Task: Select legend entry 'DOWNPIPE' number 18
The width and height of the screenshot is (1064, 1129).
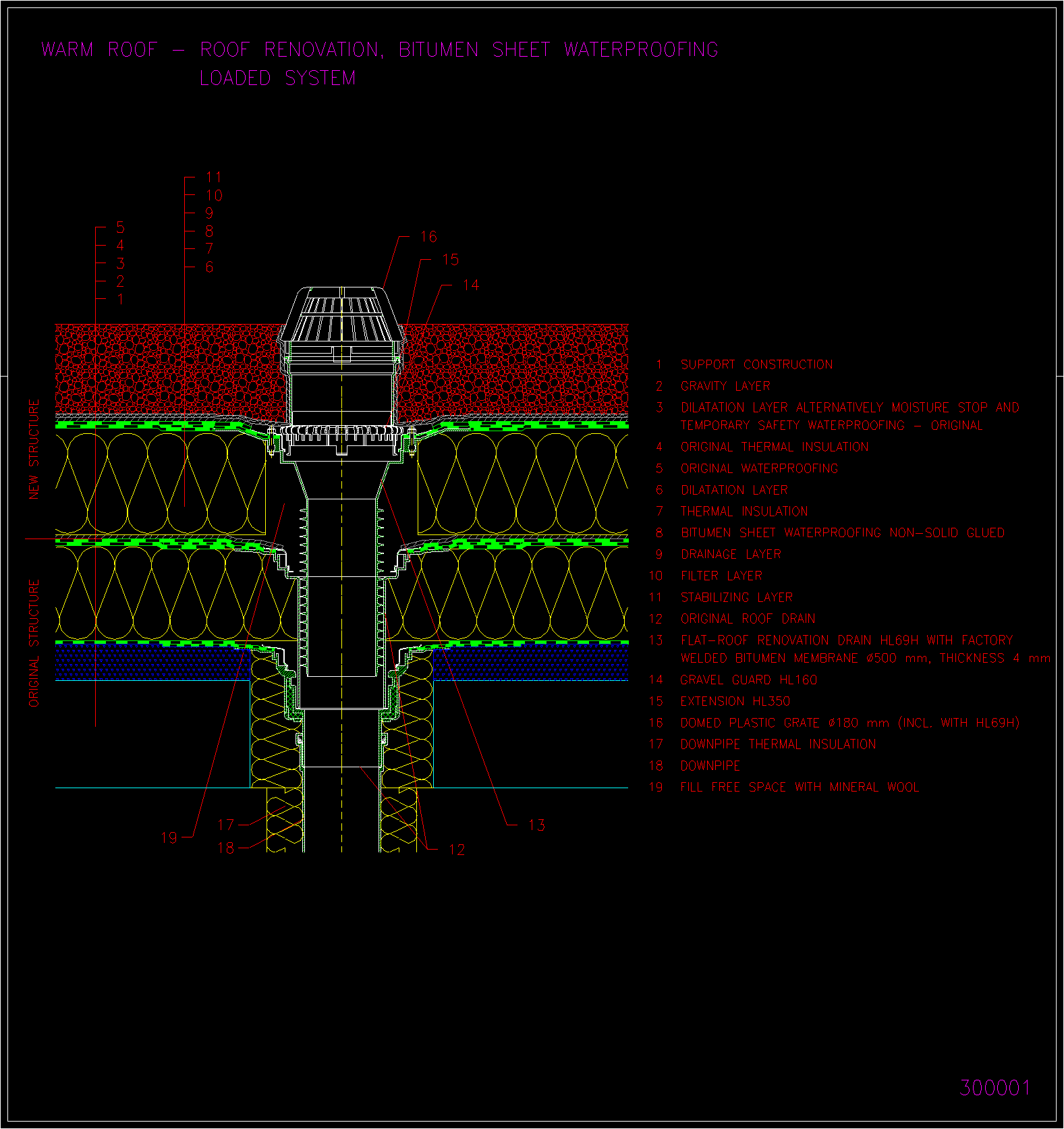Action: click(x=710, y=766)
